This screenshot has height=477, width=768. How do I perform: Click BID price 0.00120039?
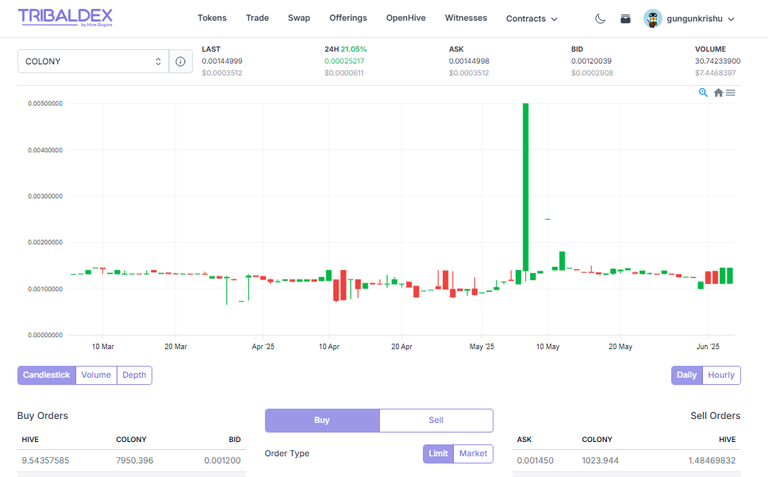tap(591, 61)
